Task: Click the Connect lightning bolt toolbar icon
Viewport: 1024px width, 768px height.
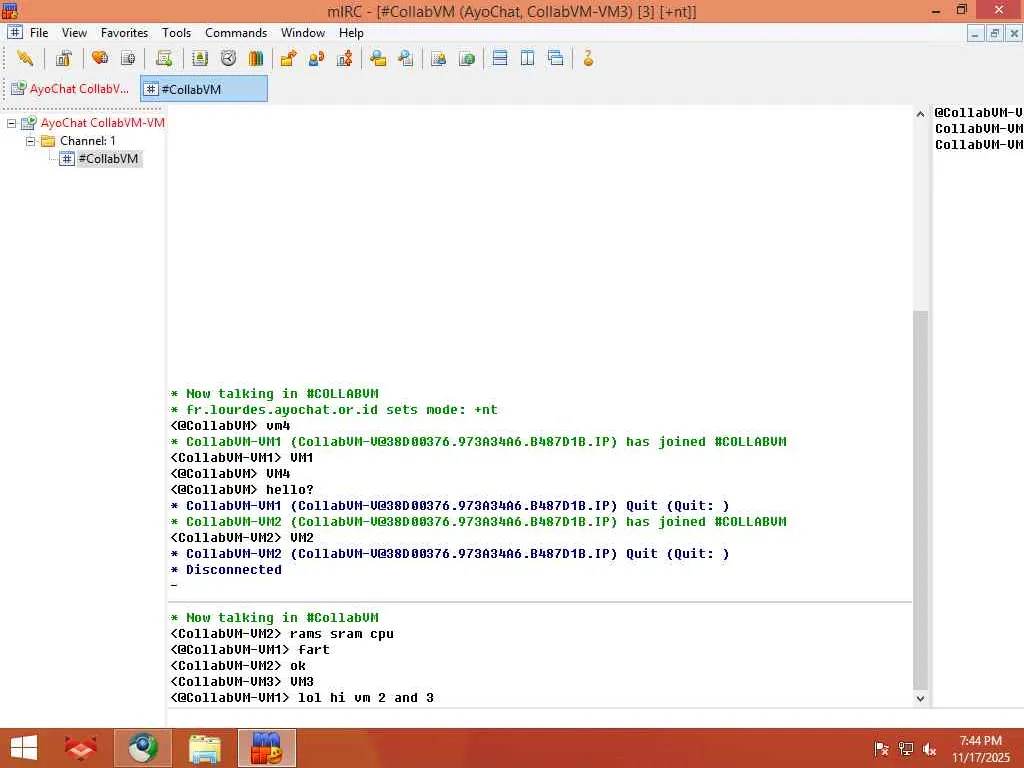Action: tap(25, 58)
